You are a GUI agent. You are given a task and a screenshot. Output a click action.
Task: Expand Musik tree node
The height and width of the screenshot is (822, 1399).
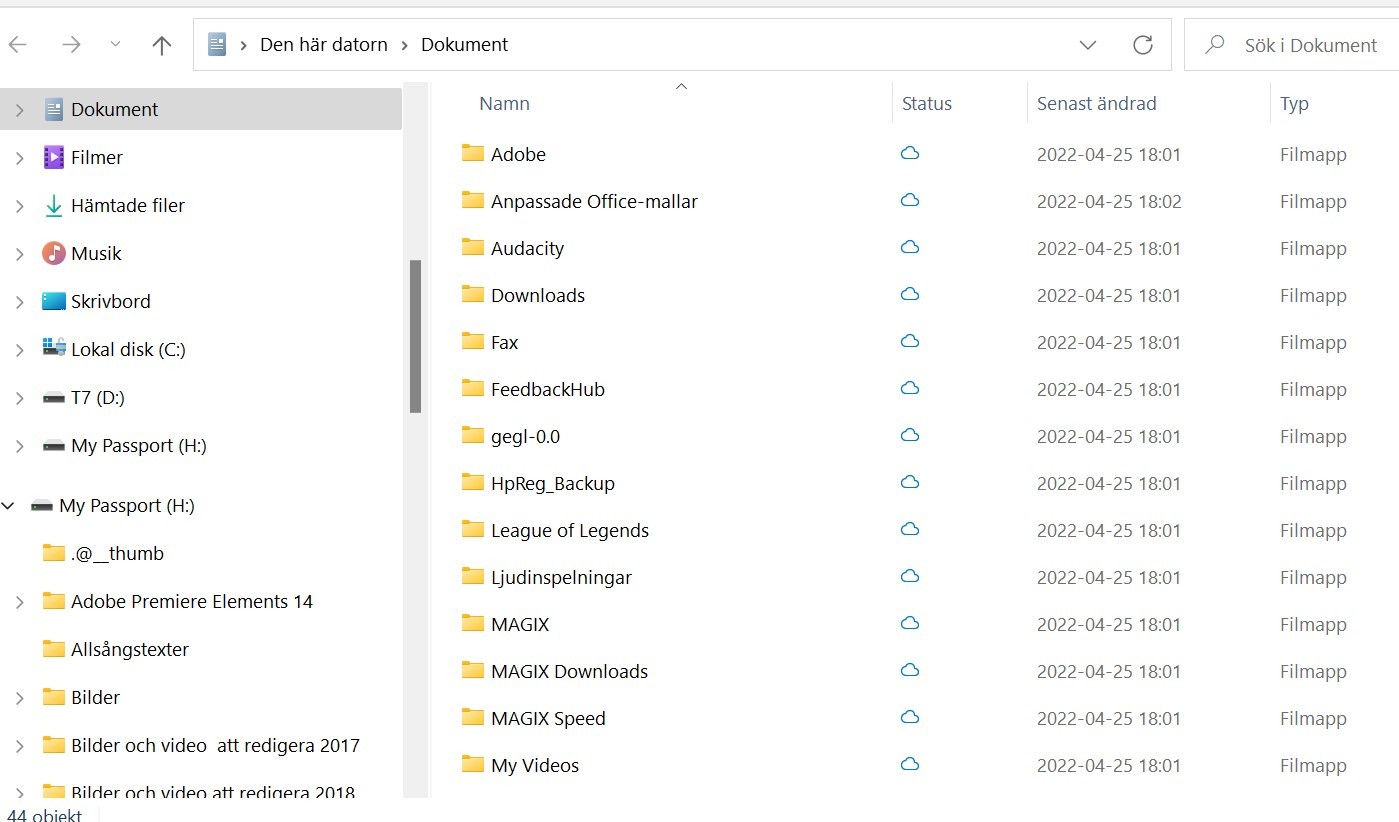click(x=19, y=254)
